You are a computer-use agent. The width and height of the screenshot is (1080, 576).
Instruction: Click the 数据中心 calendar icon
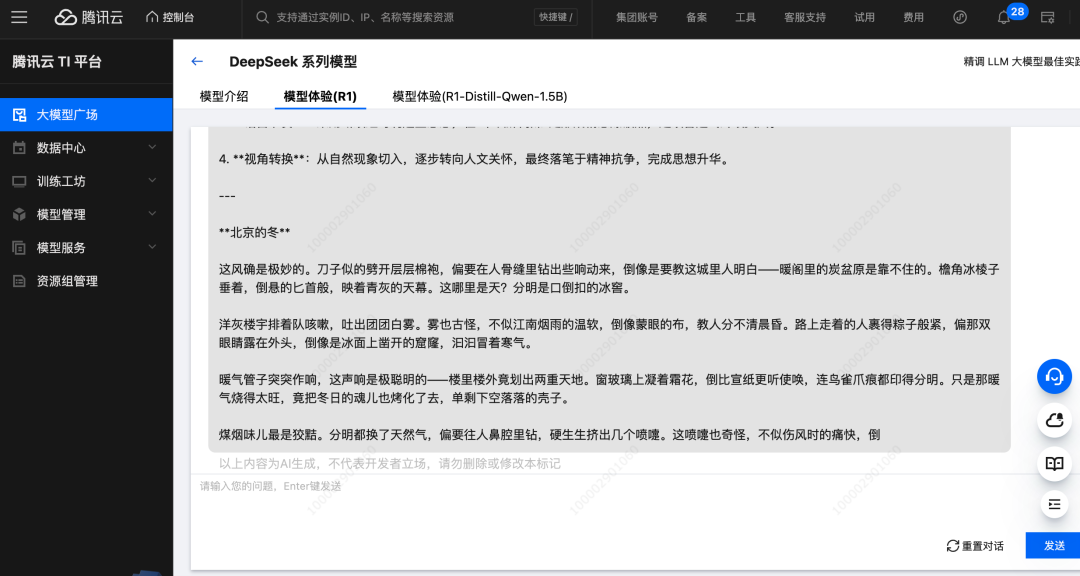(19, 147)
